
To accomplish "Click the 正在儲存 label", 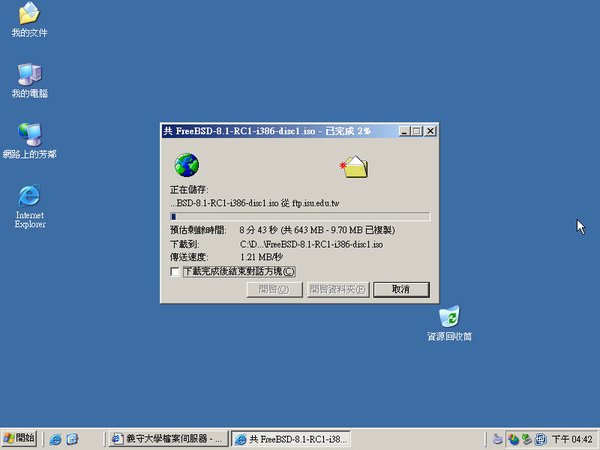I will 189,190.
